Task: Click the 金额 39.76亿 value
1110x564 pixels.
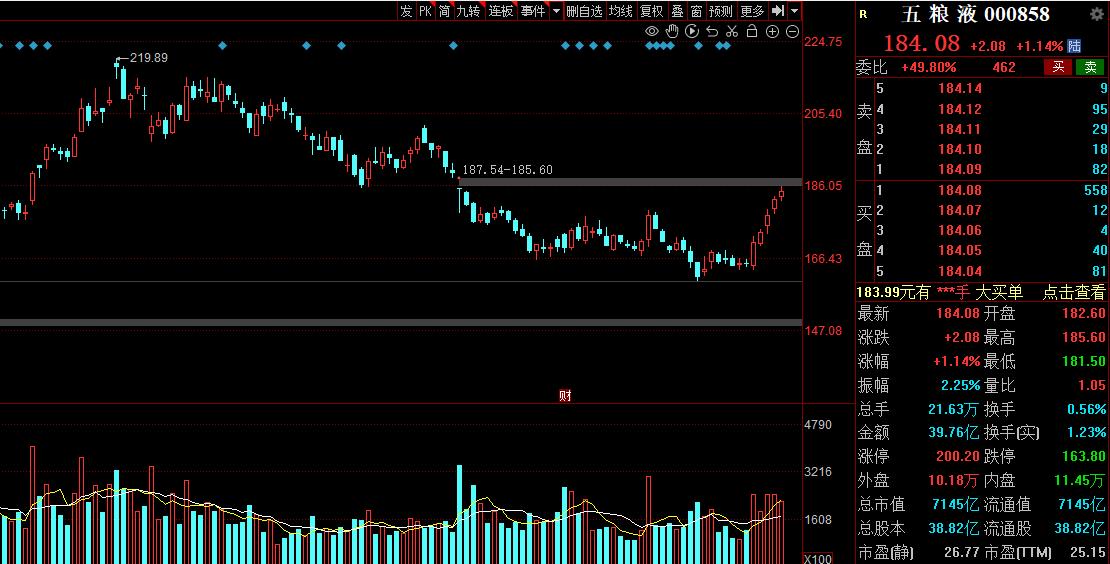Action: click(x=954, y=432)
